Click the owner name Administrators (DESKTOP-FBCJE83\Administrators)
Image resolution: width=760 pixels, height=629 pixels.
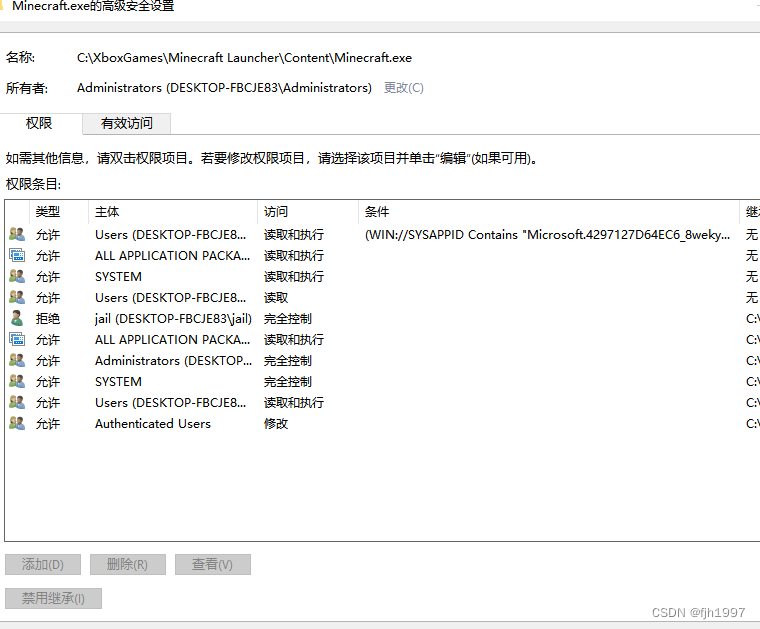[224, 88]
